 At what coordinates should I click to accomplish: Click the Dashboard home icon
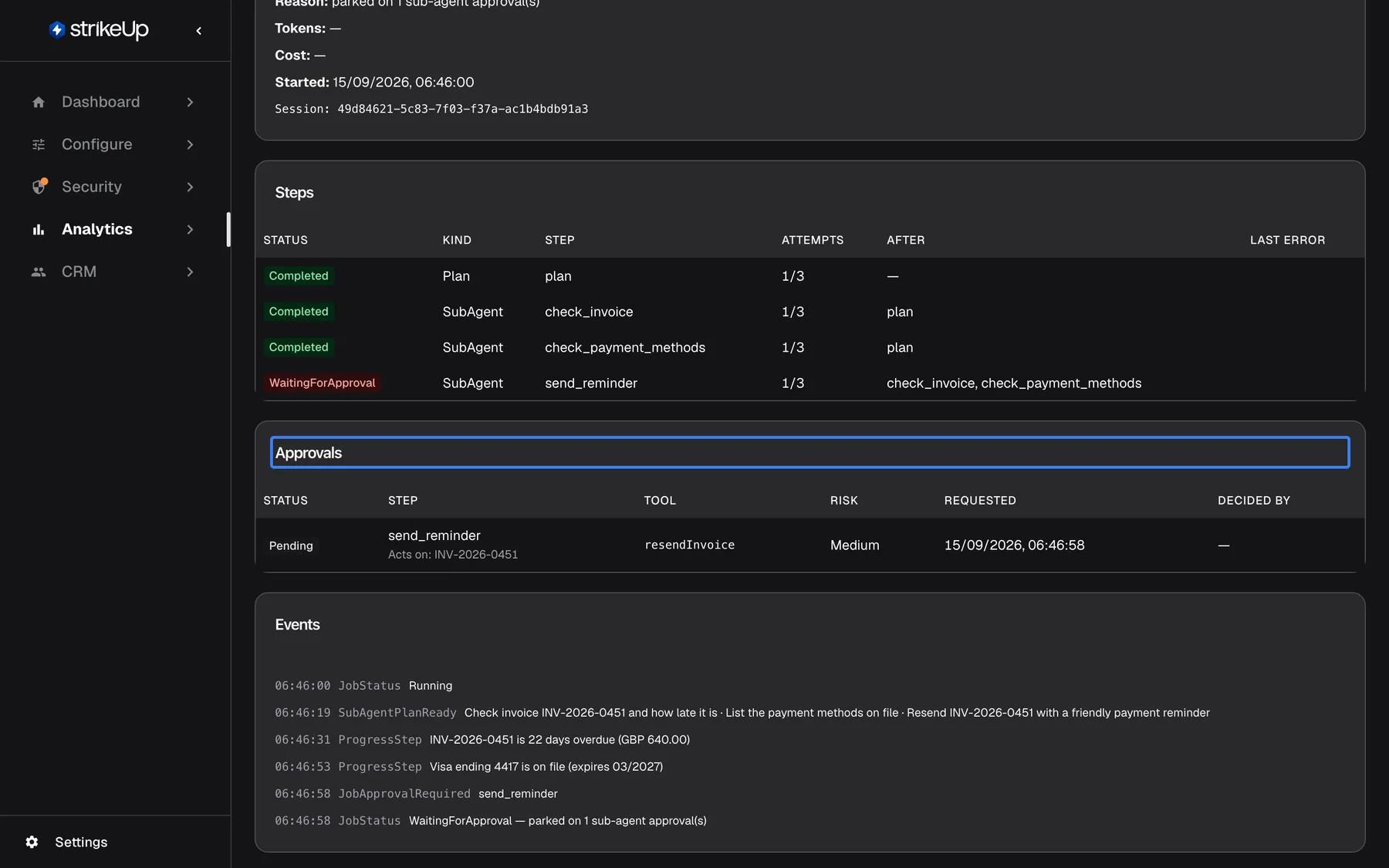tap(39, 102)
